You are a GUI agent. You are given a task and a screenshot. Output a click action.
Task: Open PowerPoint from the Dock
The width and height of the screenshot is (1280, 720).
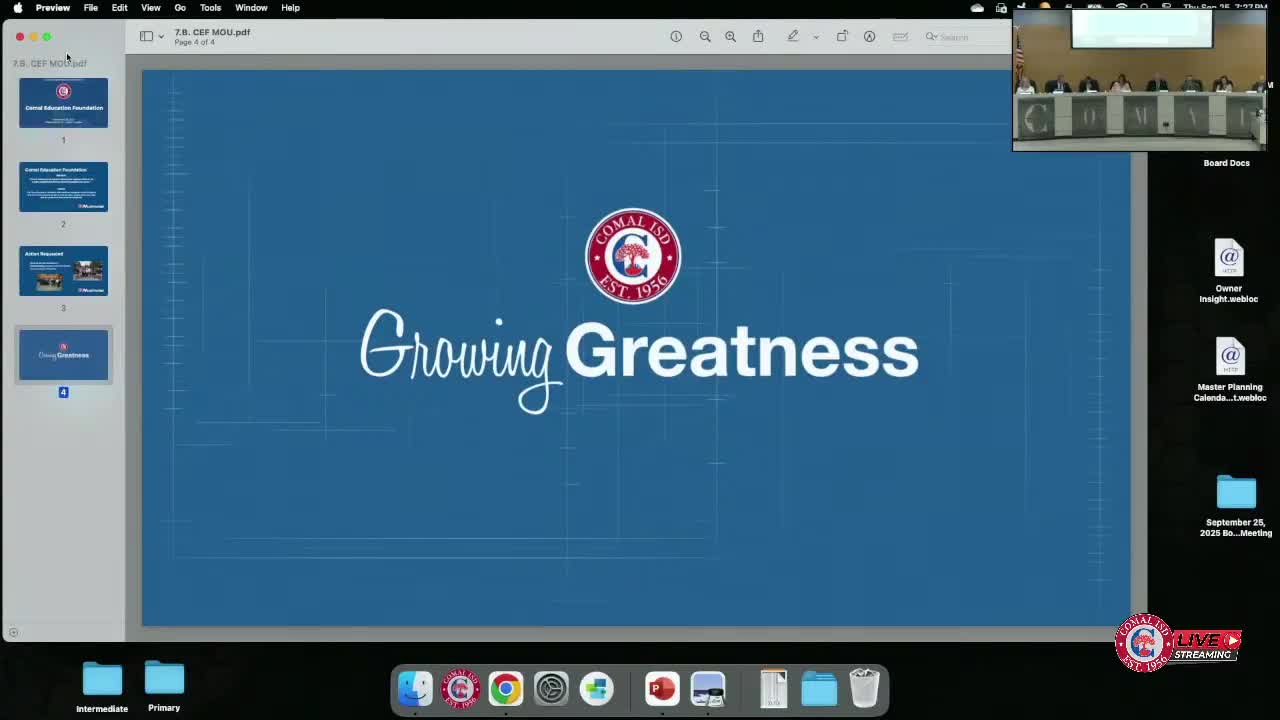click(662, 688)
